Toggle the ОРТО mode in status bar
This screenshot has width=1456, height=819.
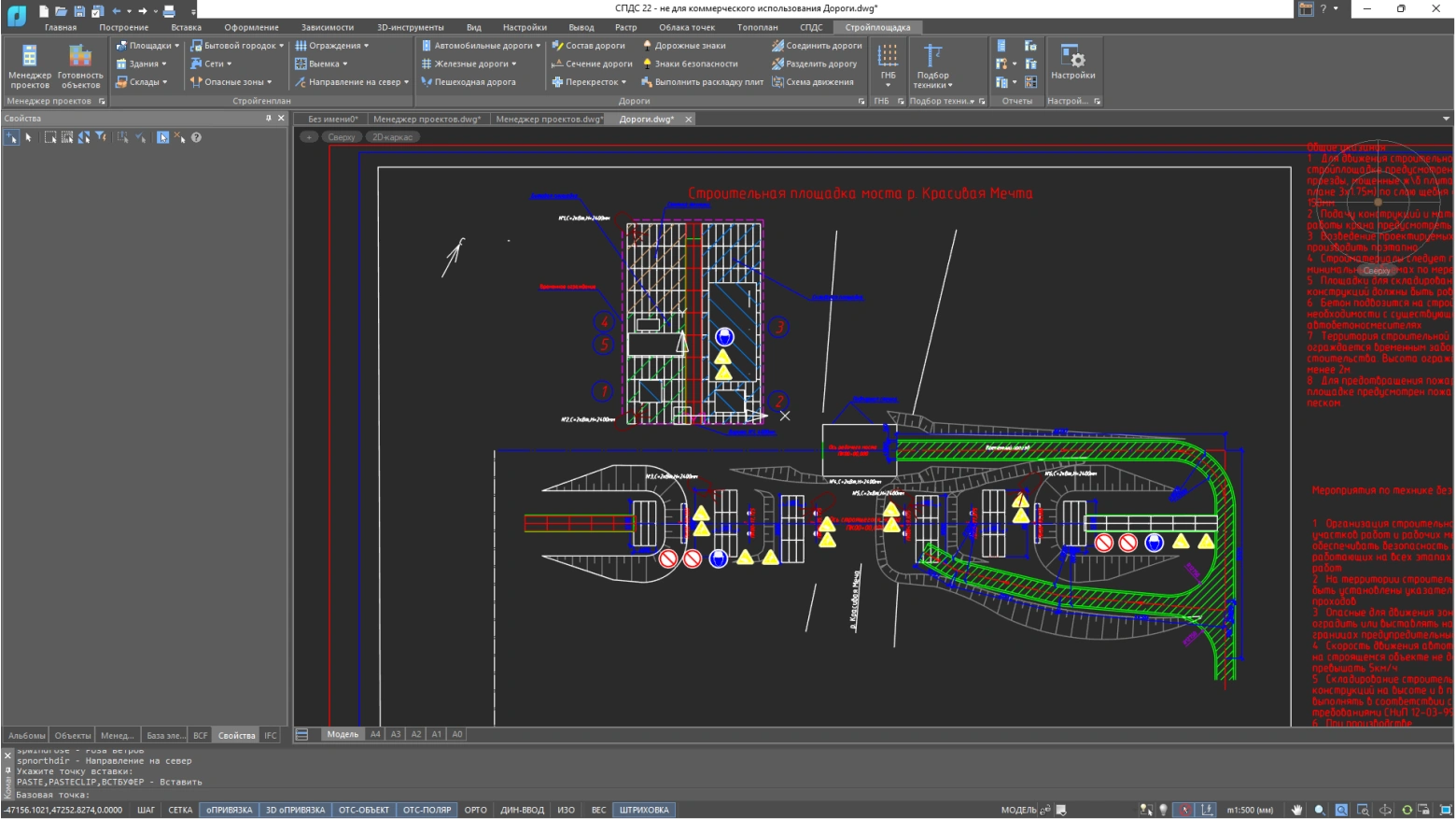[x=475, y=810]
